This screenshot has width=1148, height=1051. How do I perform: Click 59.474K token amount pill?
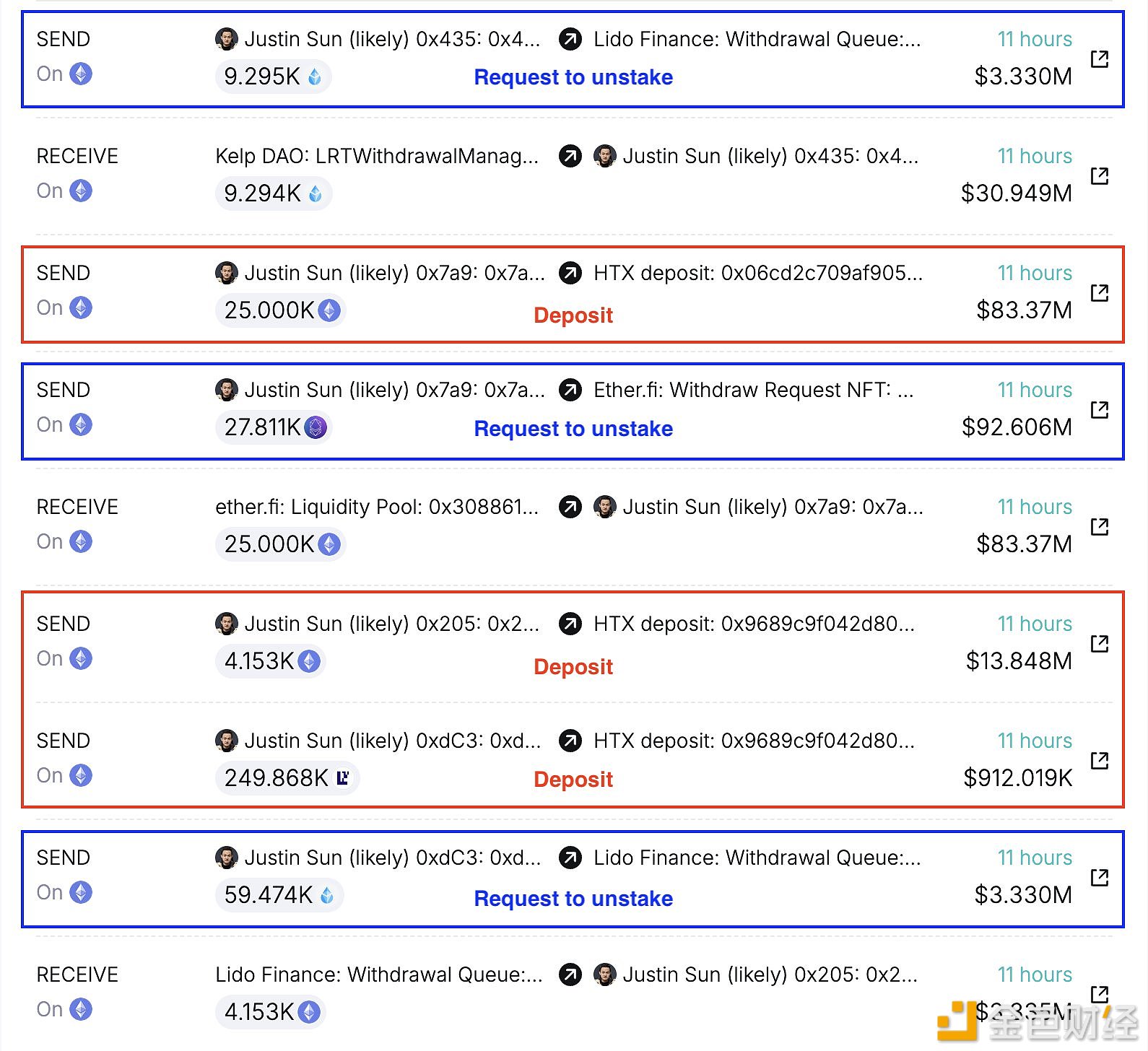(x=279, y=895)
